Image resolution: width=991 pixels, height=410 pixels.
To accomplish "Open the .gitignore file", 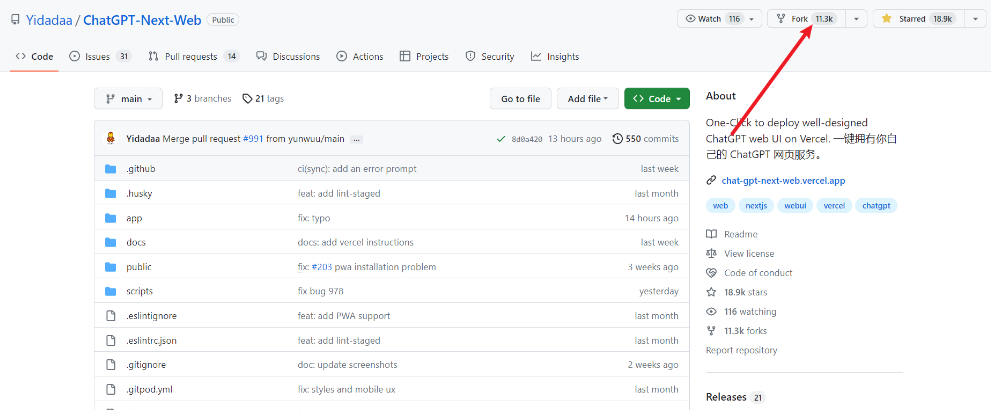I will point(146,365).
